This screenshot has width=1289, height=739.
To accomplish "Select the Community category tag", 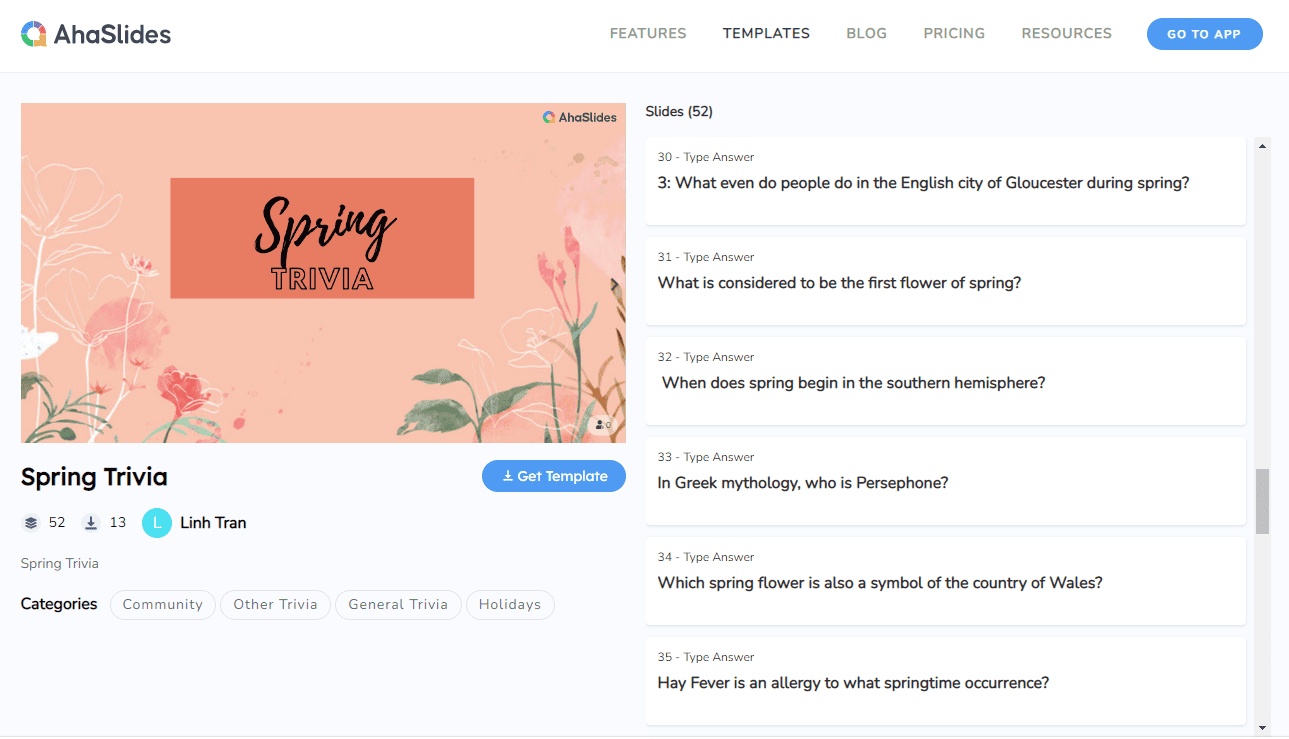I will [162, 605].
